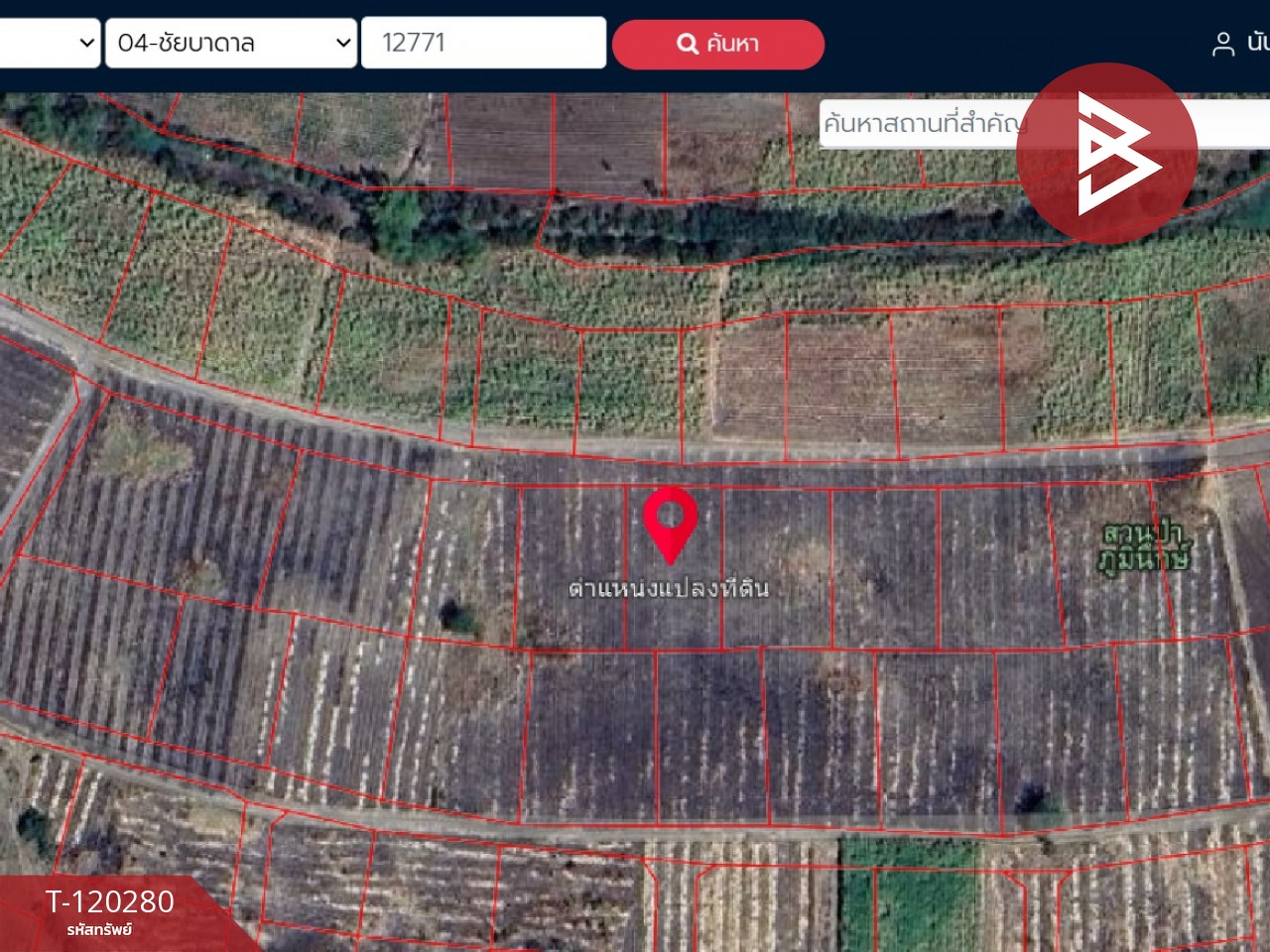Screen dimensions: 1270x952
Task: Open the partially visible leftmost dropdown
Action: [50, 43]
